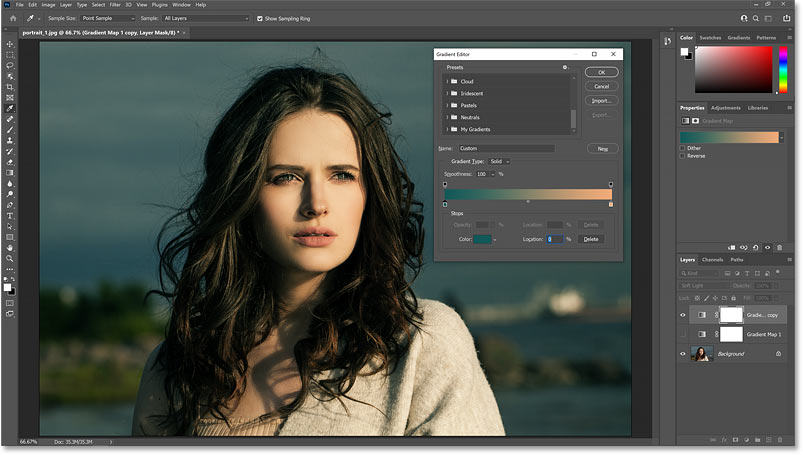
Task: Open gear menu in Gradient Editor presets
Action: 565,68
